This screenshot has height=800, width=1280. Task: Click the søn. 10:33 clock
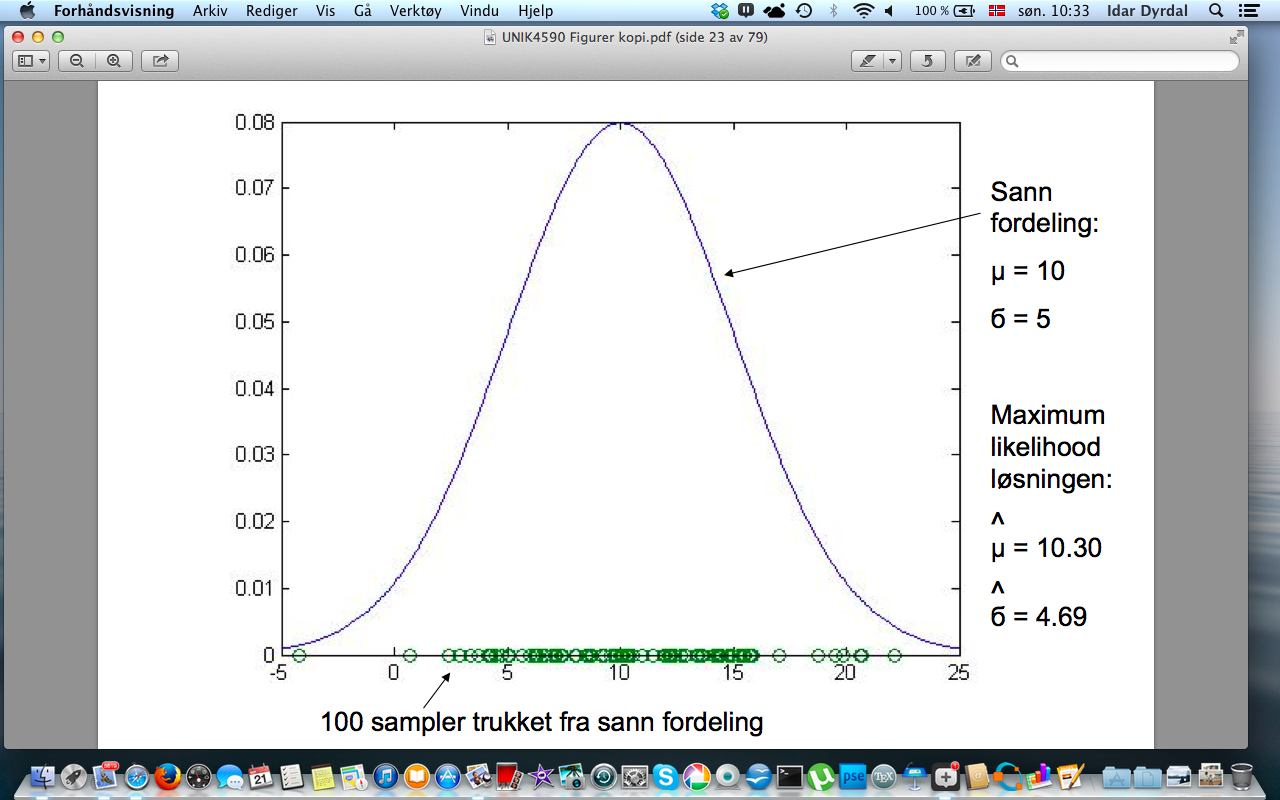pos(1054,11)
